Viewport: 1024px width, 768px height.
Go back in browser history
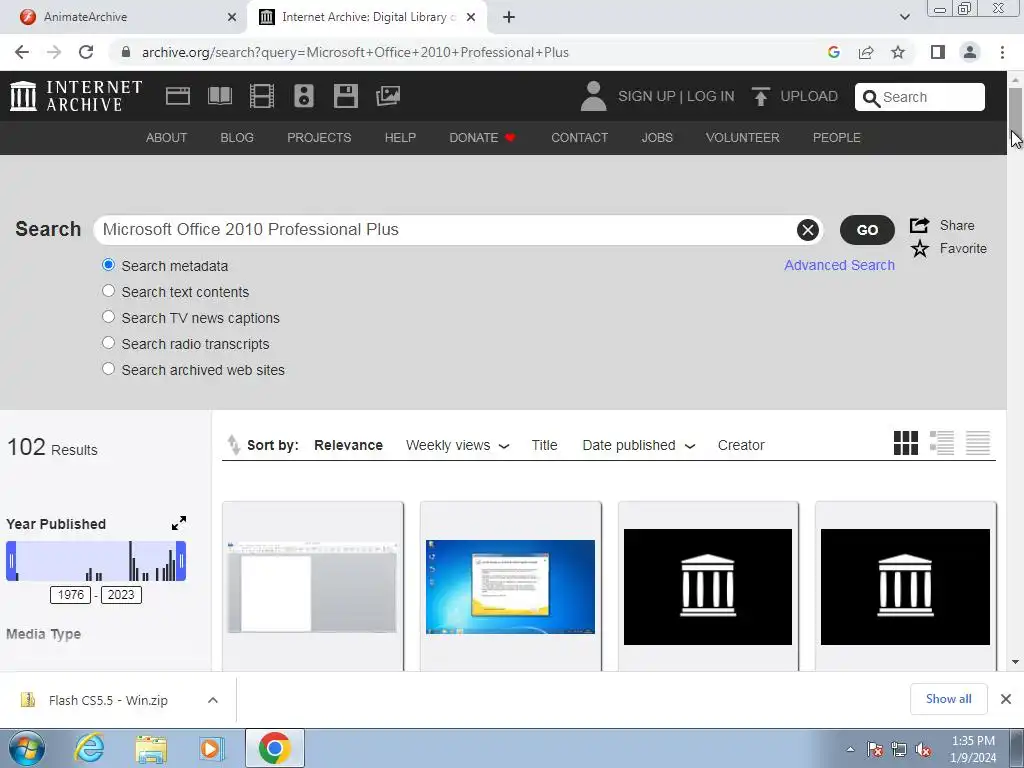click(x=22, y=52)
